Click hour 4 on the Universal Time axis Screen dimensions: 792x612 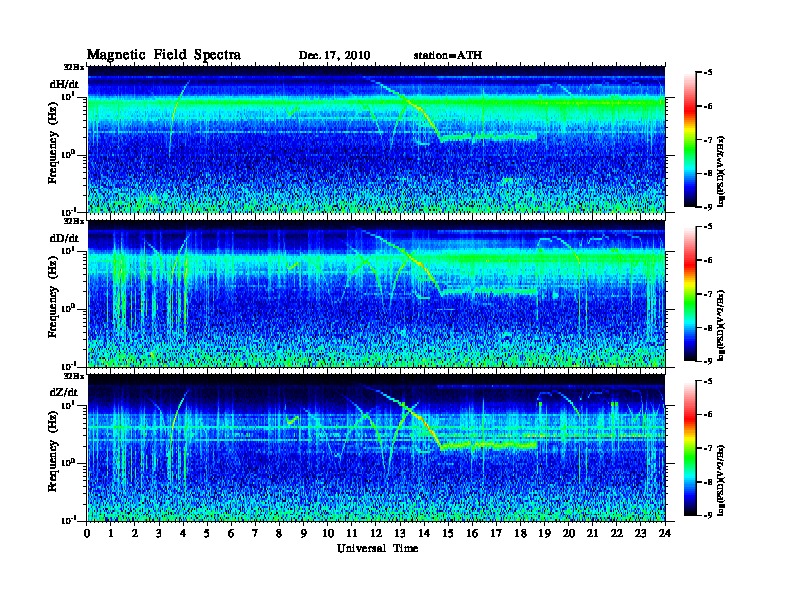click(183, 533)
